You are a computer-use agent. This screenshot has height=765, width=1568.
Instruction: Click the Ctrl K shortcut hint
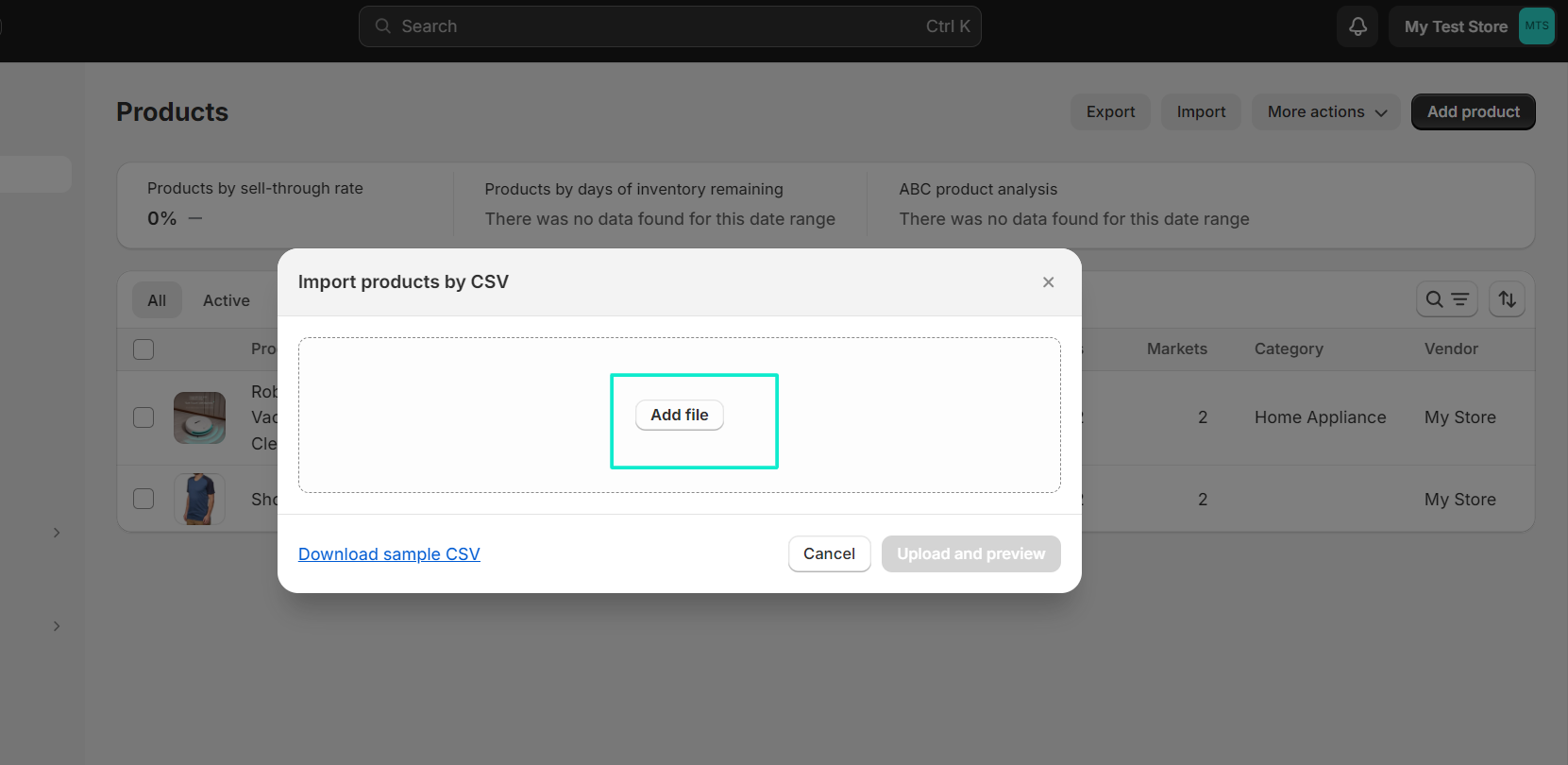pyautogui.click(x=948, y=26)
